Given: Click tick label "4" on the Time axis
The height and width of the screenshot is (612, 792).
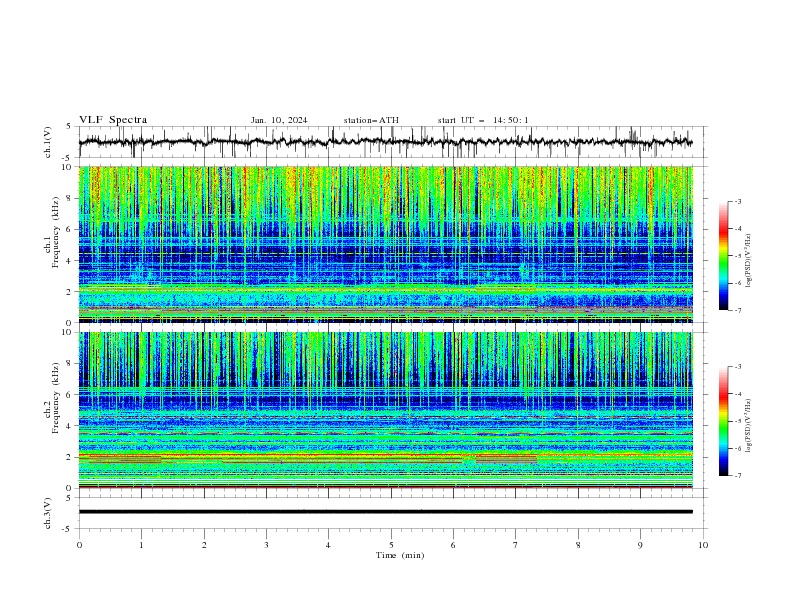Looking at the screenshot, I should pyautogui.click(x=328, y=545).
